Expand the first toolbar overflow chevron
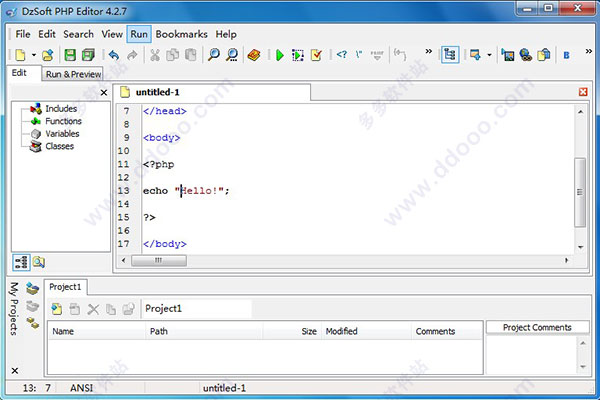 click(429, 51)
